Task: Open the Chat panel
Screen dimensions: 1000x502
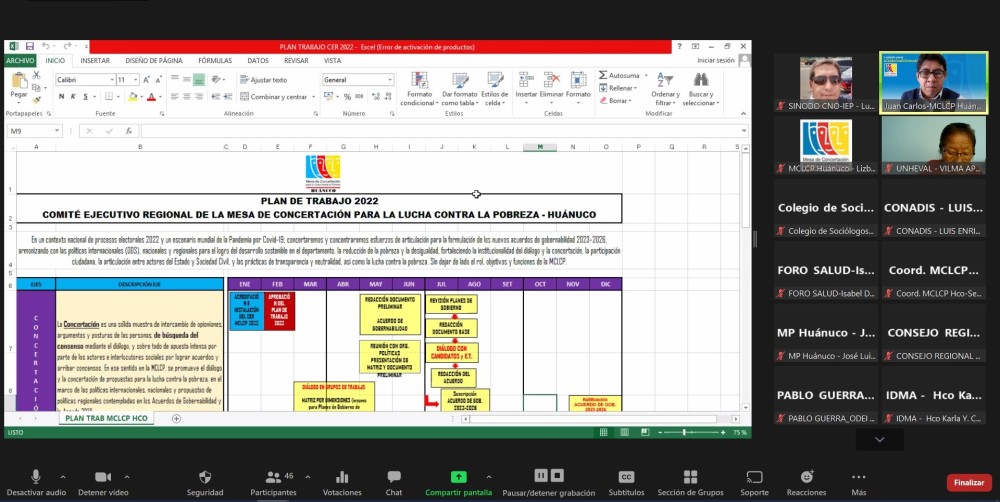Action: click(x=394, y=478)
